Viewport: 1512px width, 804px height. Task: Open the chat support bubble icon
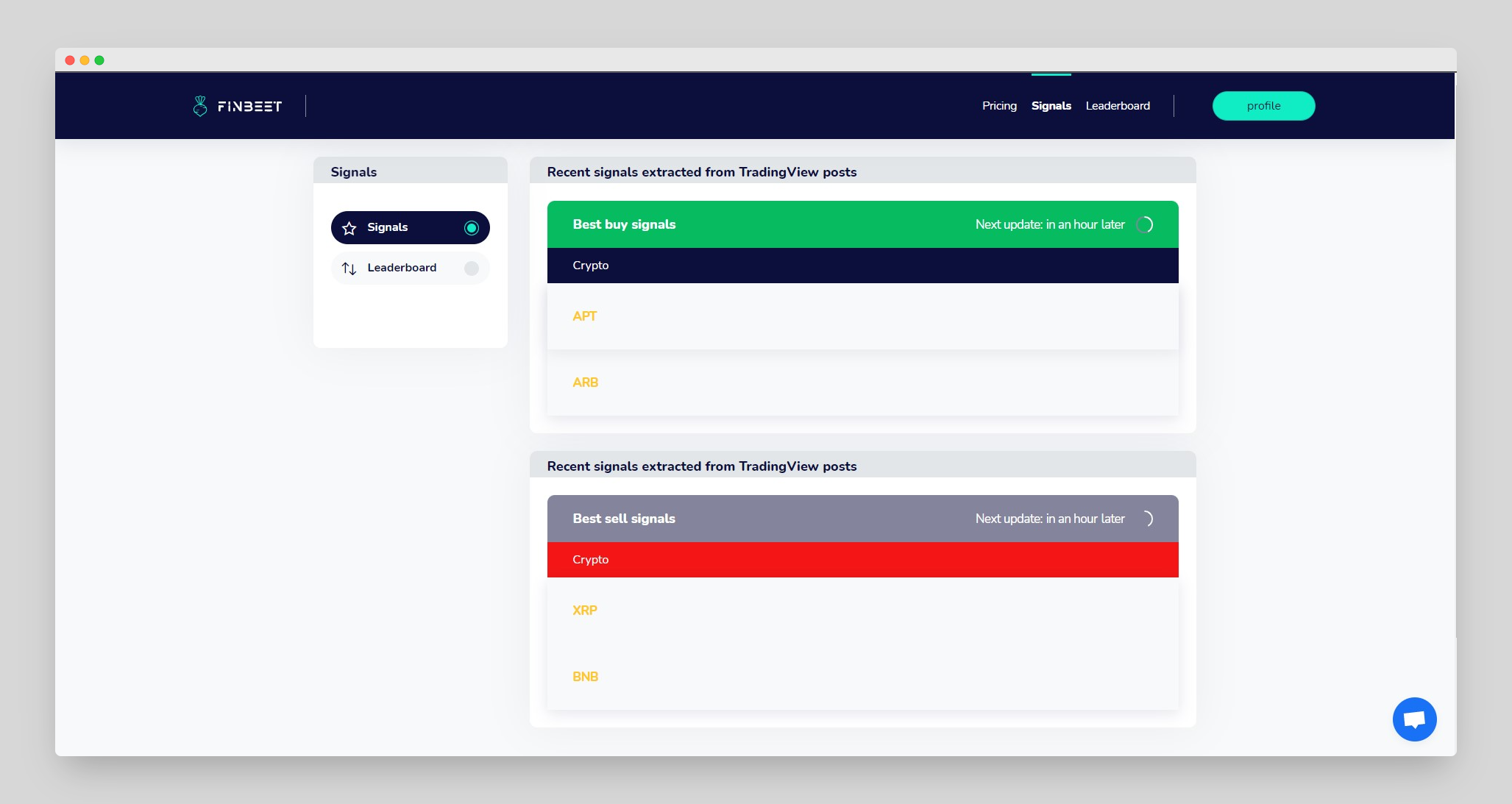1414,719
